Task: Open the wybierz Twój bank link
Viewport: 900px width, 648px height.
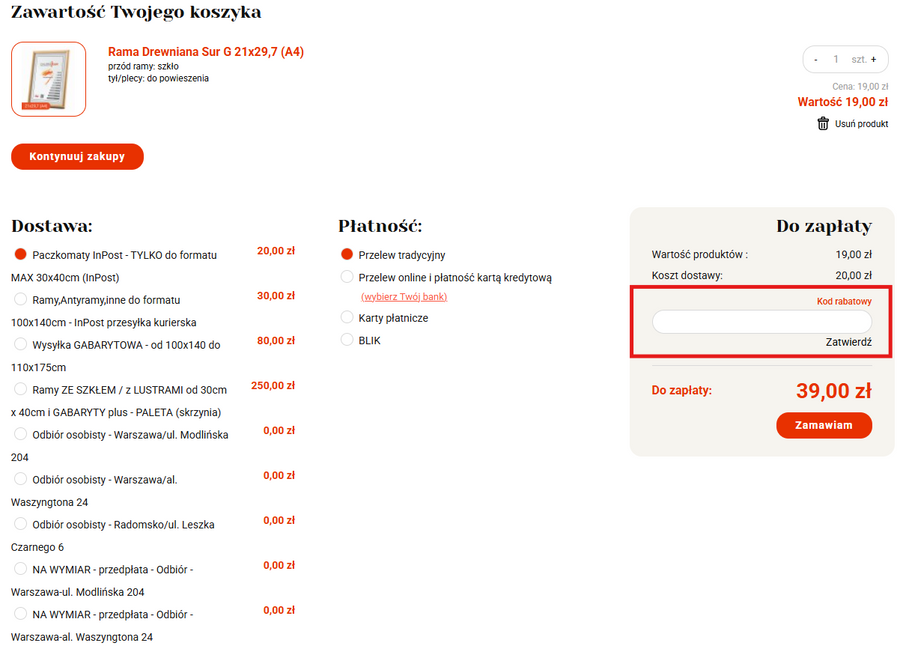Action: tap(404, 297)
